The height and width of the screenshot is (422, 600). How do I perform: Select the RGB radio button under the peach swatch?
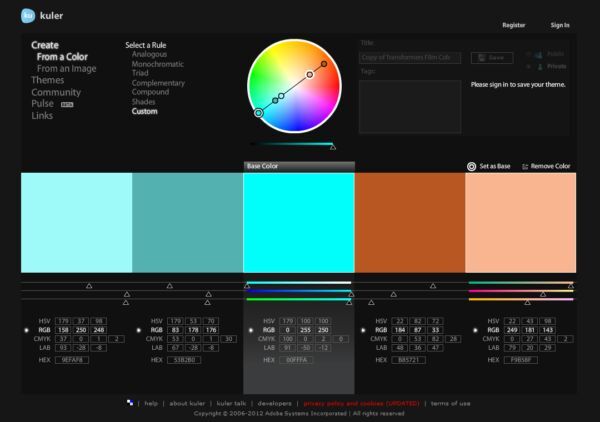click(x=474, y=328)
